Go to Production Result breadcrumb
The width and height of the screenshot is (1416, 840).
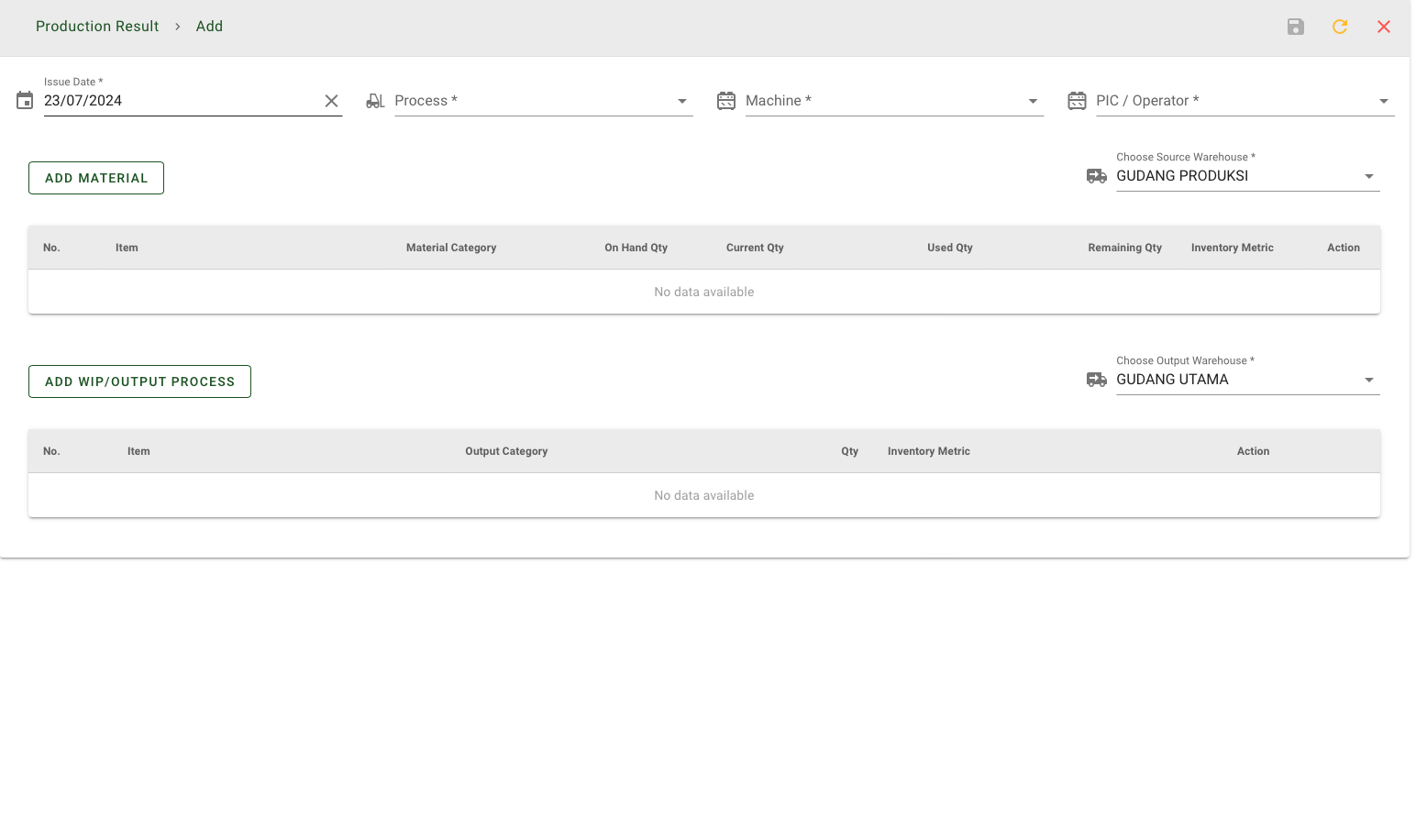pyautogui.click(x=97, y=27)
